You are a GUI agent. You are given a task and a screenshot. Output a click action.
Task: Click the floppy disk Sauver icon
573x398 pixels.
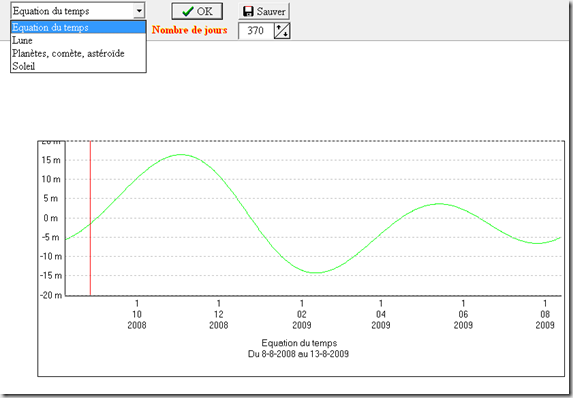pyautogui.click(x=248, y=11)
